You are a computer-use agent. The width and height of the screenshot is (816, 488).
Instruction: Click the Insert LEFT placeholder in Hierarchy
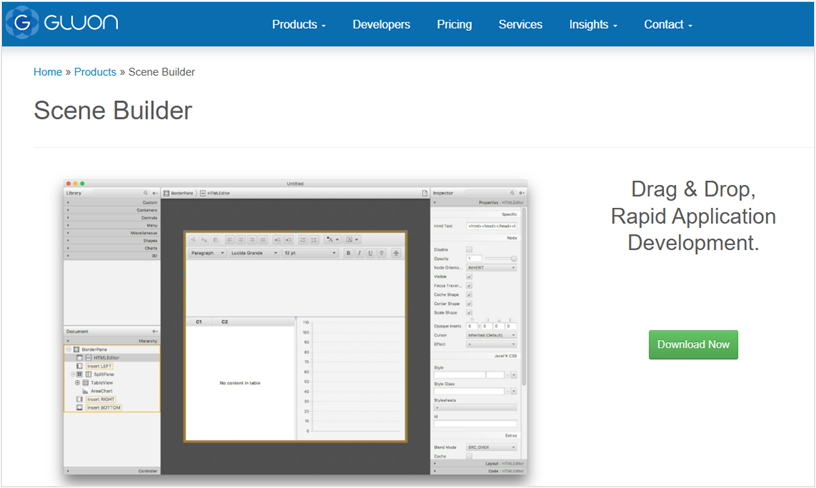[x=99, y=366]
